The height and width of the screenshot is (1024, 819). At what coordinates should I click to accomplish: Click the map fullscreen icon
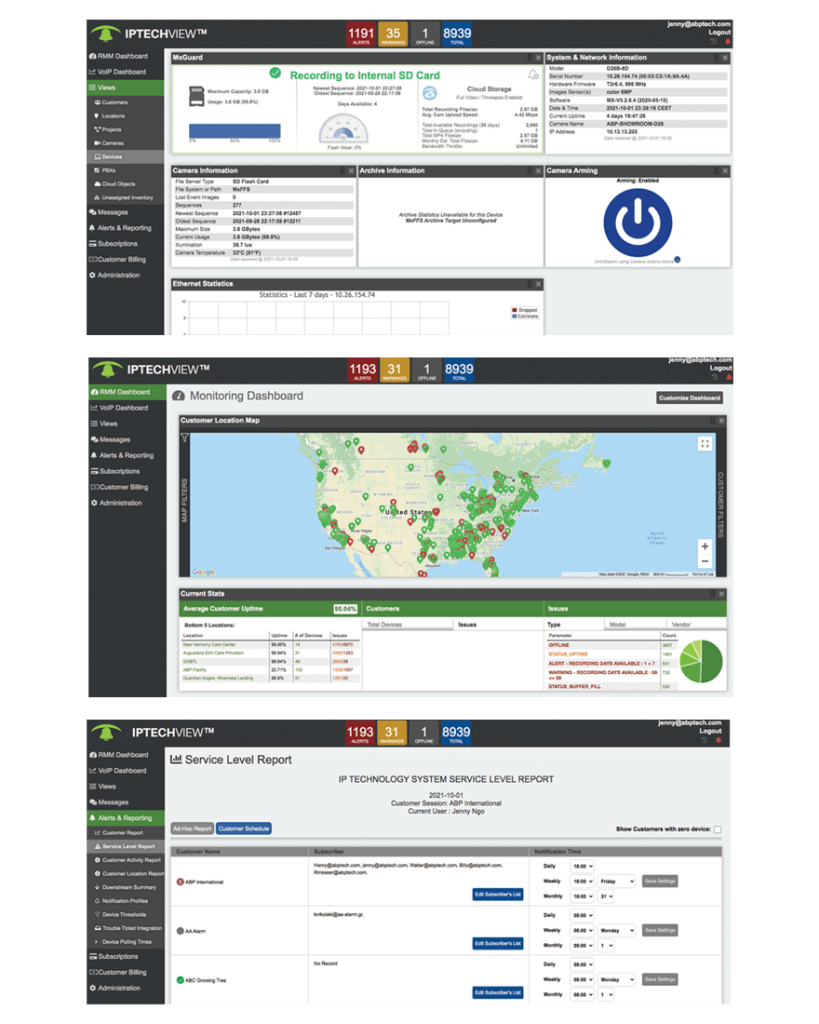pyautogui.click(x=705, y=443)
